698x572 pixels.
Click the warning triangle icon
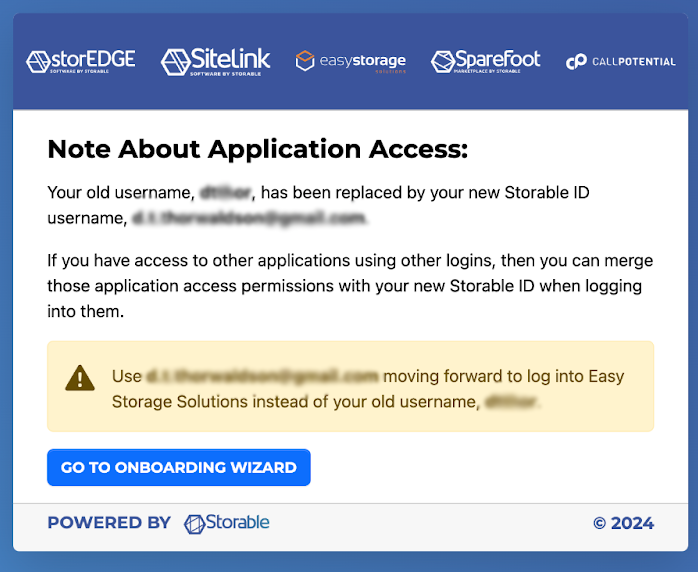coord(80,378)
